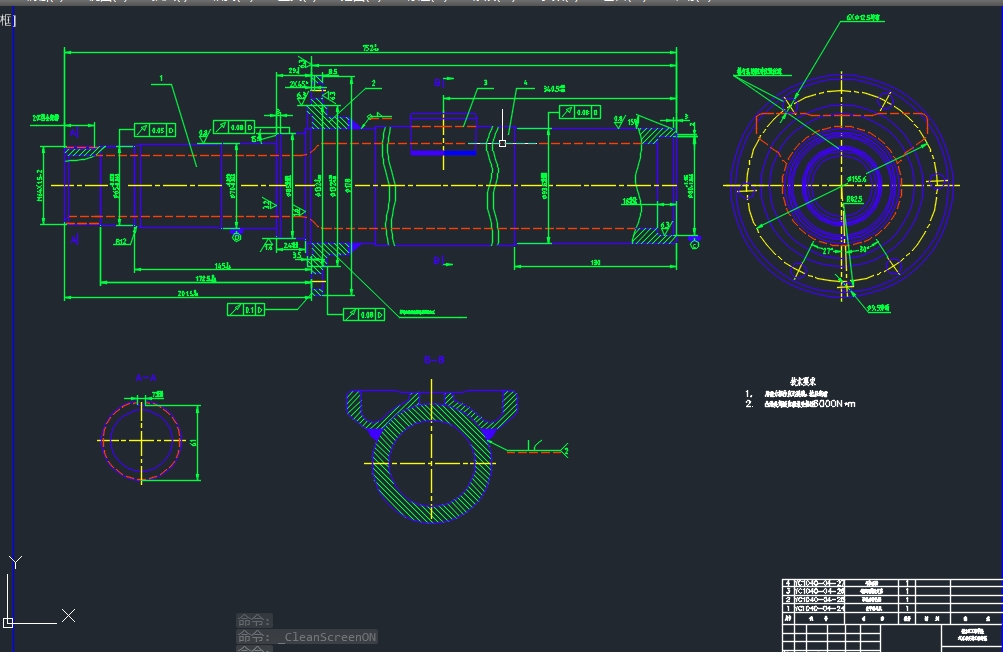Select the 8.5 flange thickness dimension
This screenshot has height=652, width=1003.
click(x=333, y=72)
